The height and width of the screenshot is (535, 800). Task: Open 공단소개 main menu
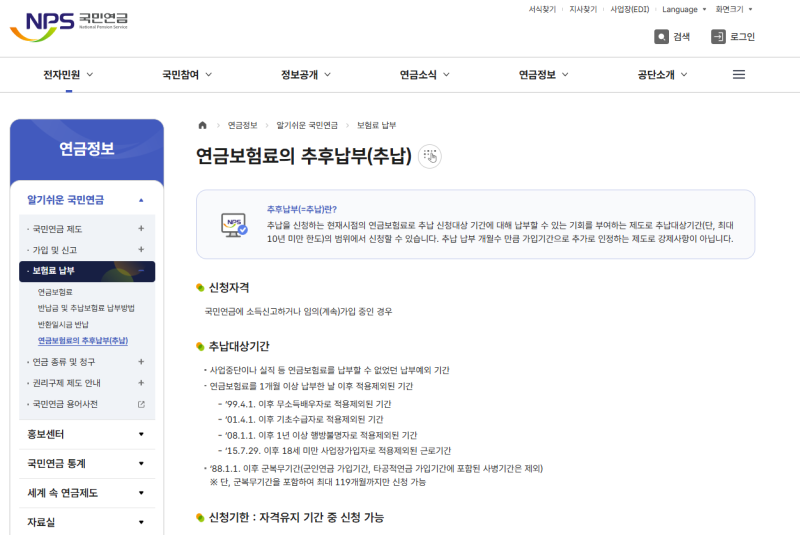663,74
